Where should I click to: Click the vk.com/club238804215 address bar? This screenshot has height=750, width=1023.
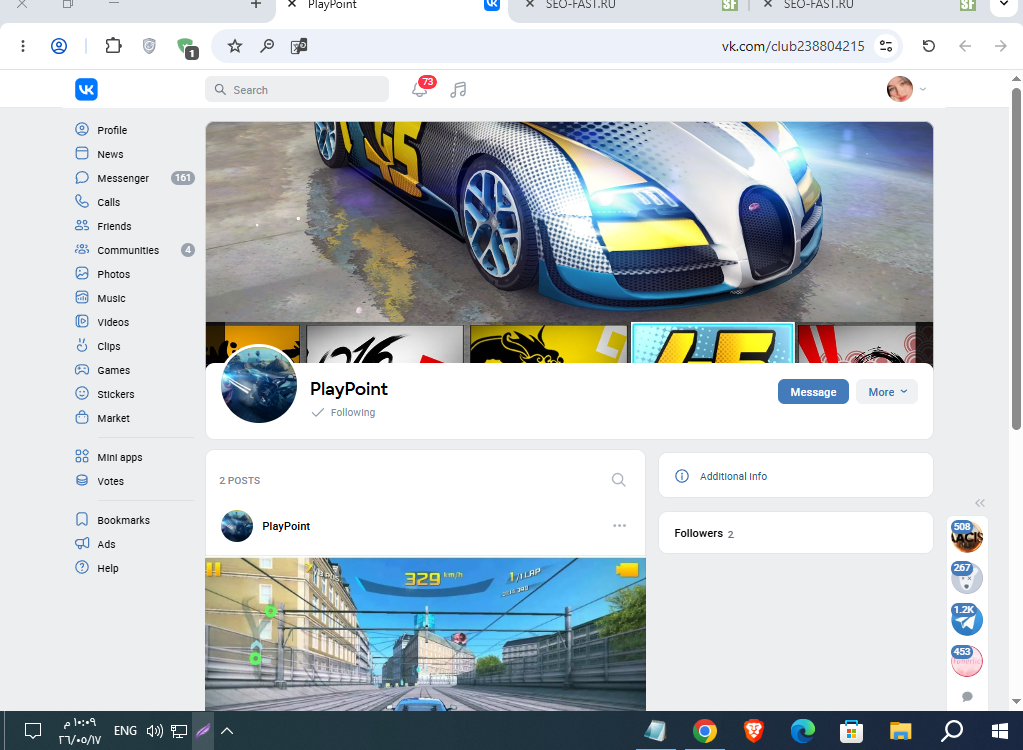(x=792, y=46)
